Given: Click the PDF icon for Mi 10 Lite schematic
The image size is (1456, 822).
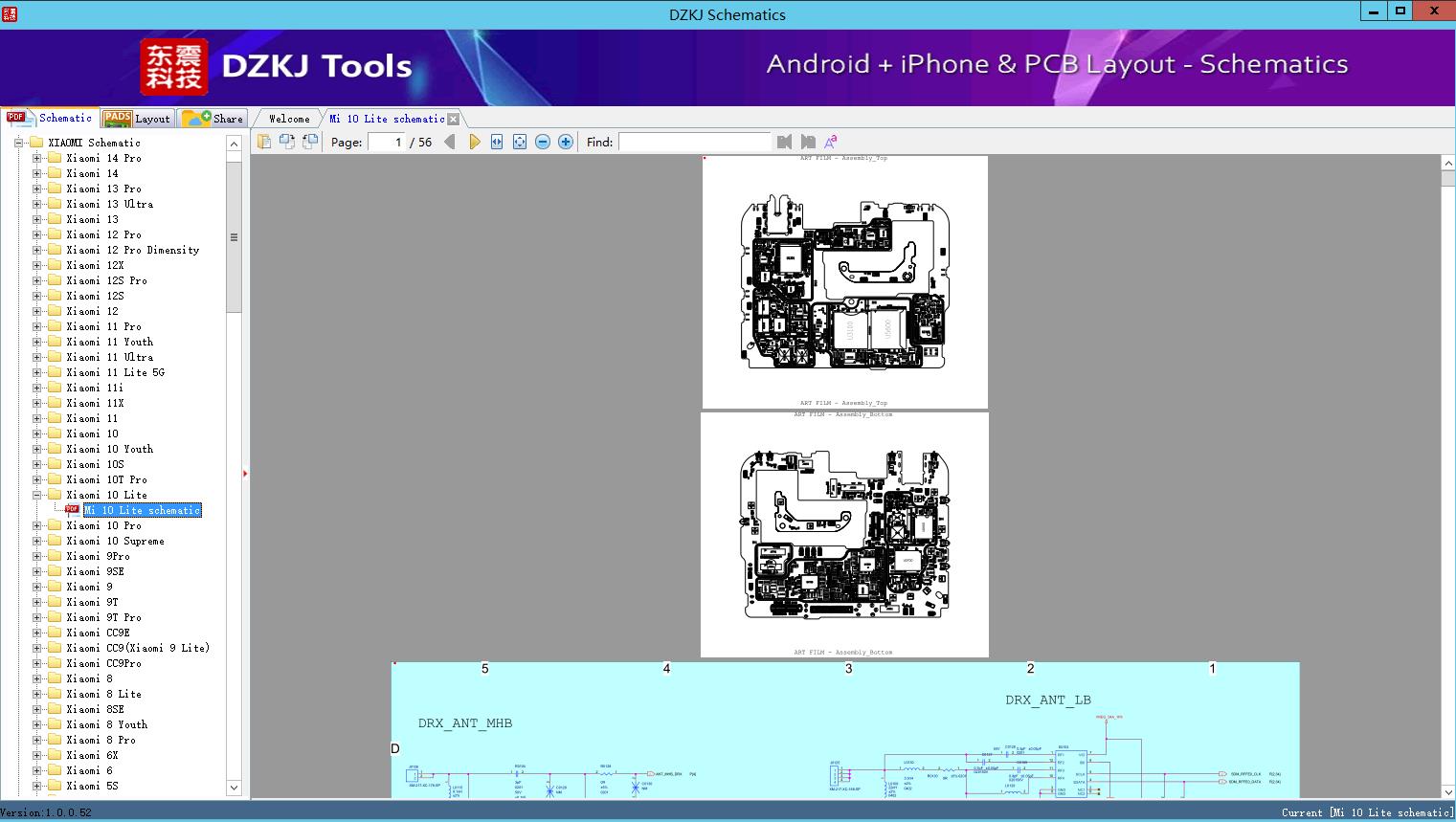Looking at the screenshot, I should click(x=72, y=509).
